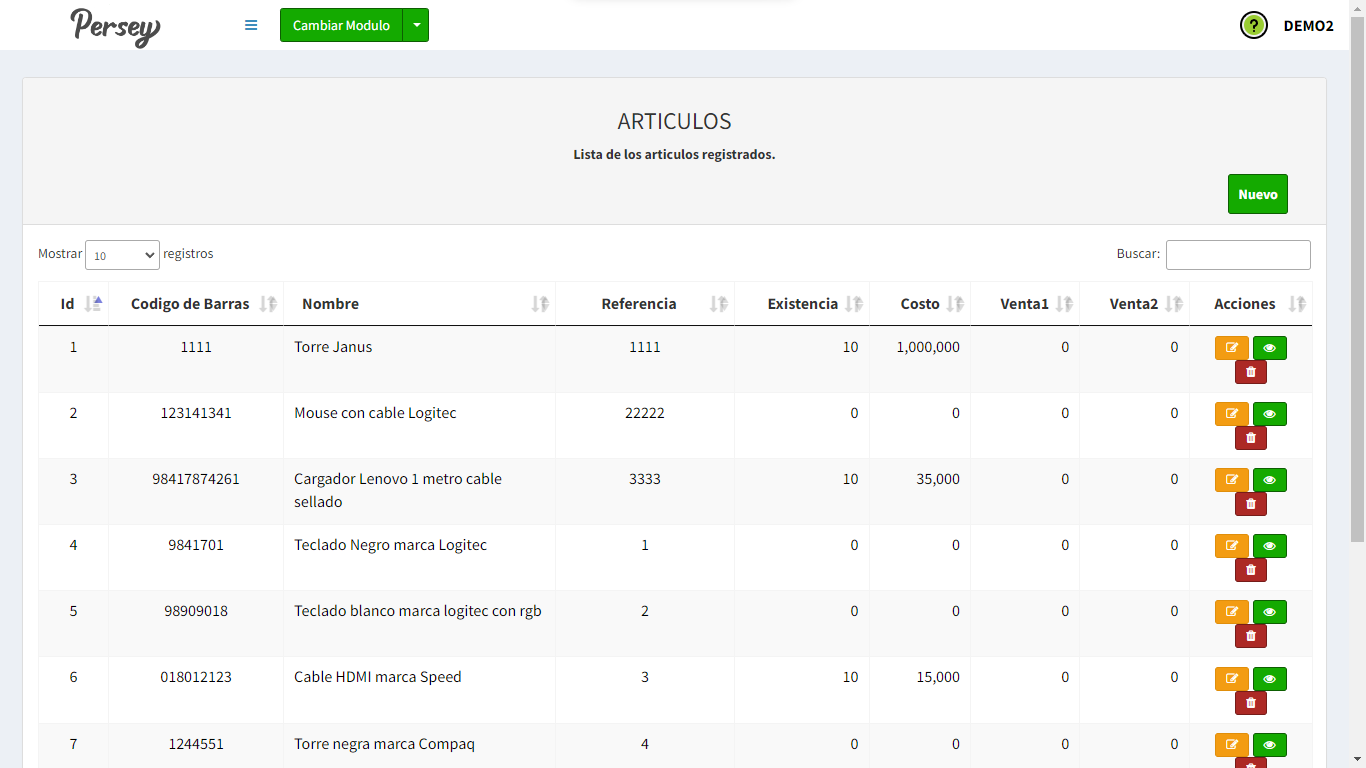Viewport: 1366px width, 768px height.
Task: Focus the Buscar search field
Action: pyautogui.click(x=1237, y=255)
